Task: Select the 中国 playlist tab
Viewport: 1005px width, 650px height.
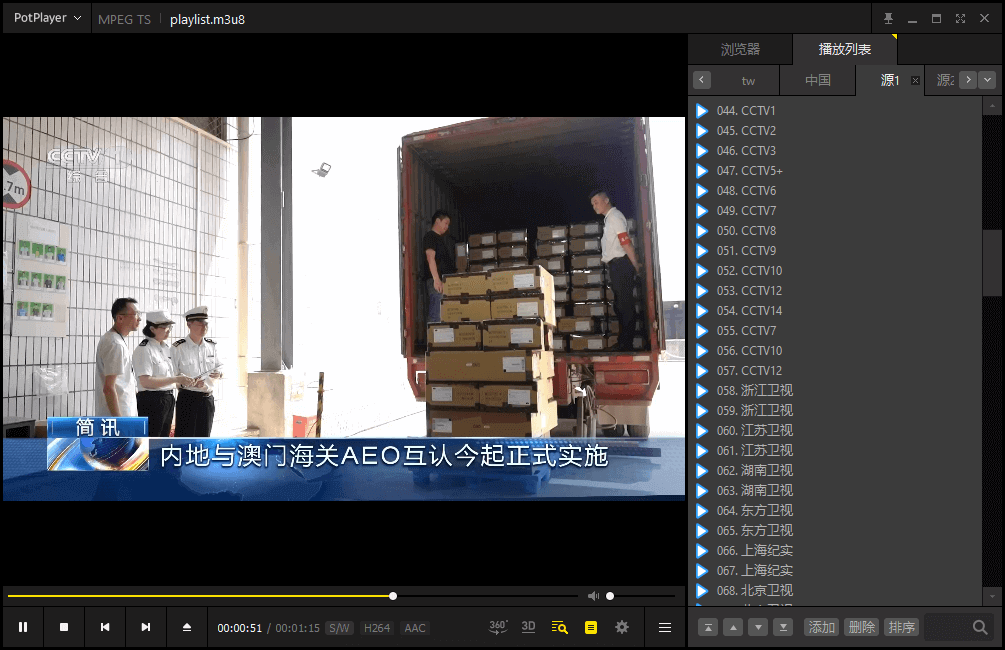Action: (818, 81)
